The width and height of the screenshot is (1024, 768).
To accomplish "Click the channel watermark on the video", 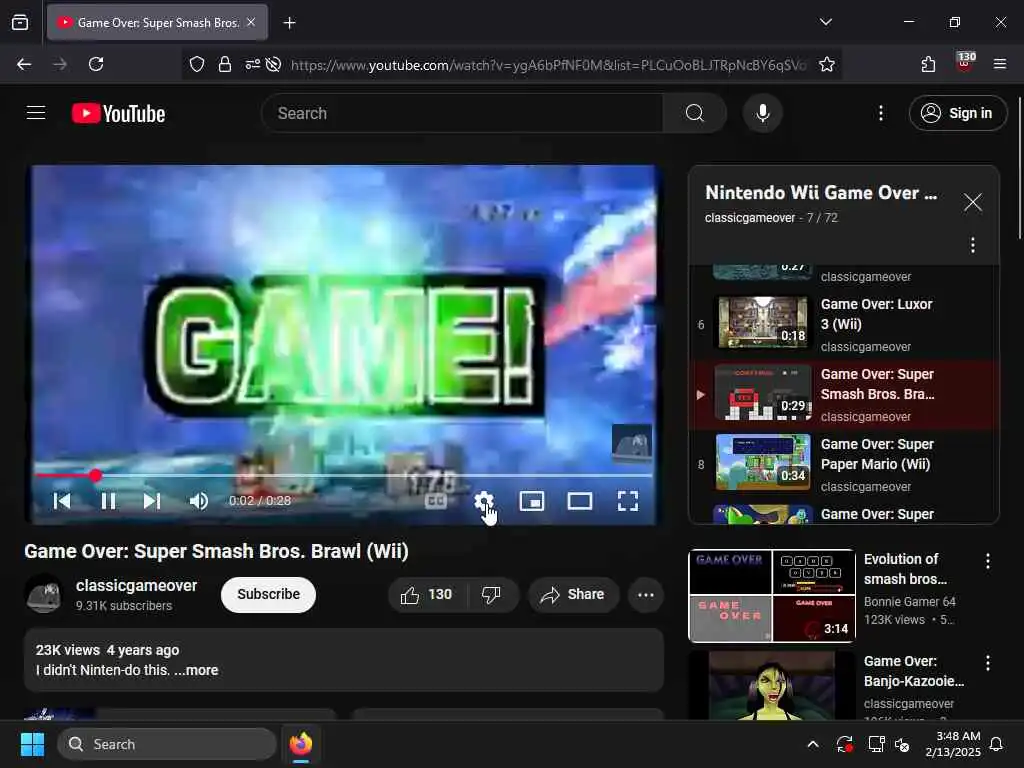I will coord(632,443).
